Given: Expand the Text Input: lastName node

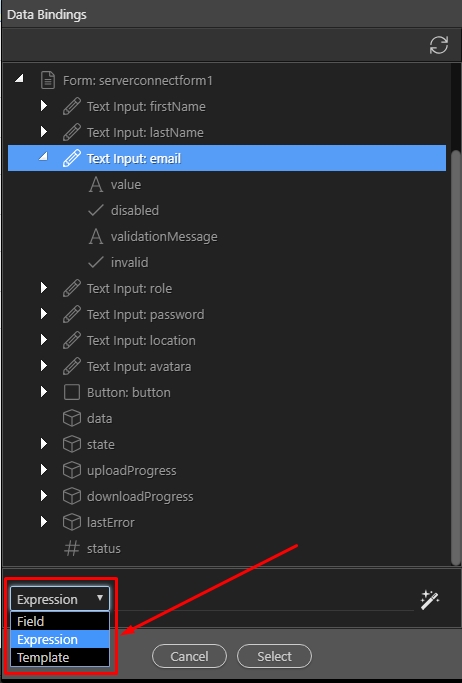Looking at the screenshot, I should coord(44,132).
